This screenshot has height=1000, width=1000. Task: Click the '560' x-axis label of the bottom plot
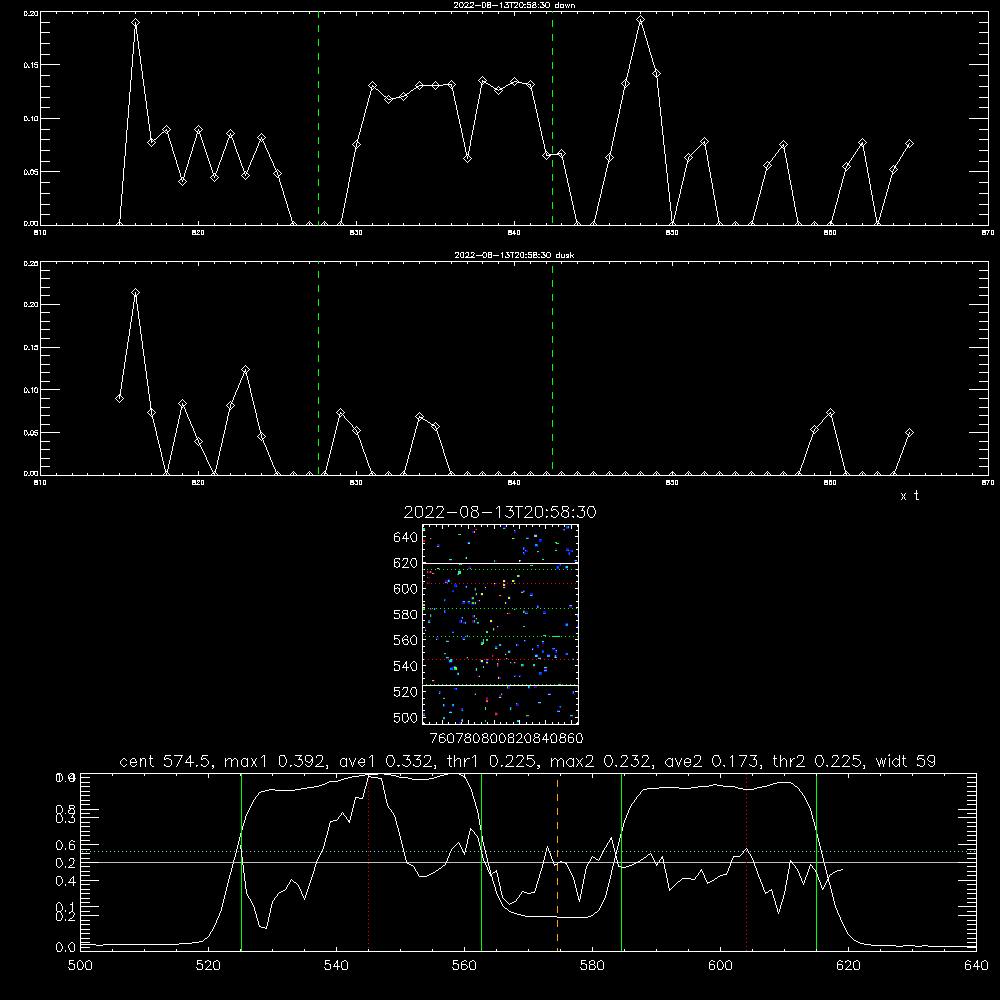464,966
